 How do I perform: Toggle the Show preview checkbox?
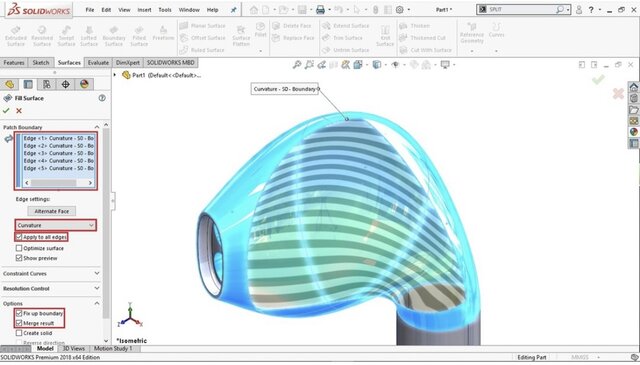coord(19,258)
